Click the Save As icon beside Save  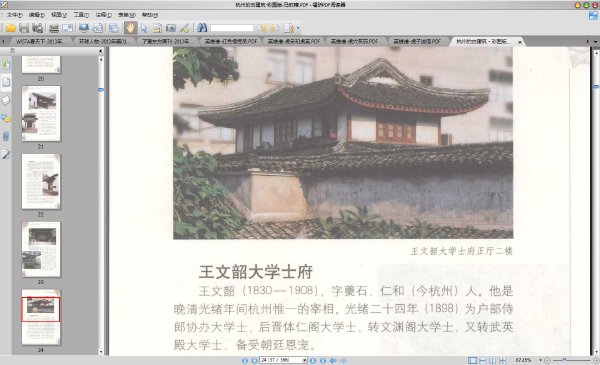tap(38, 28)
